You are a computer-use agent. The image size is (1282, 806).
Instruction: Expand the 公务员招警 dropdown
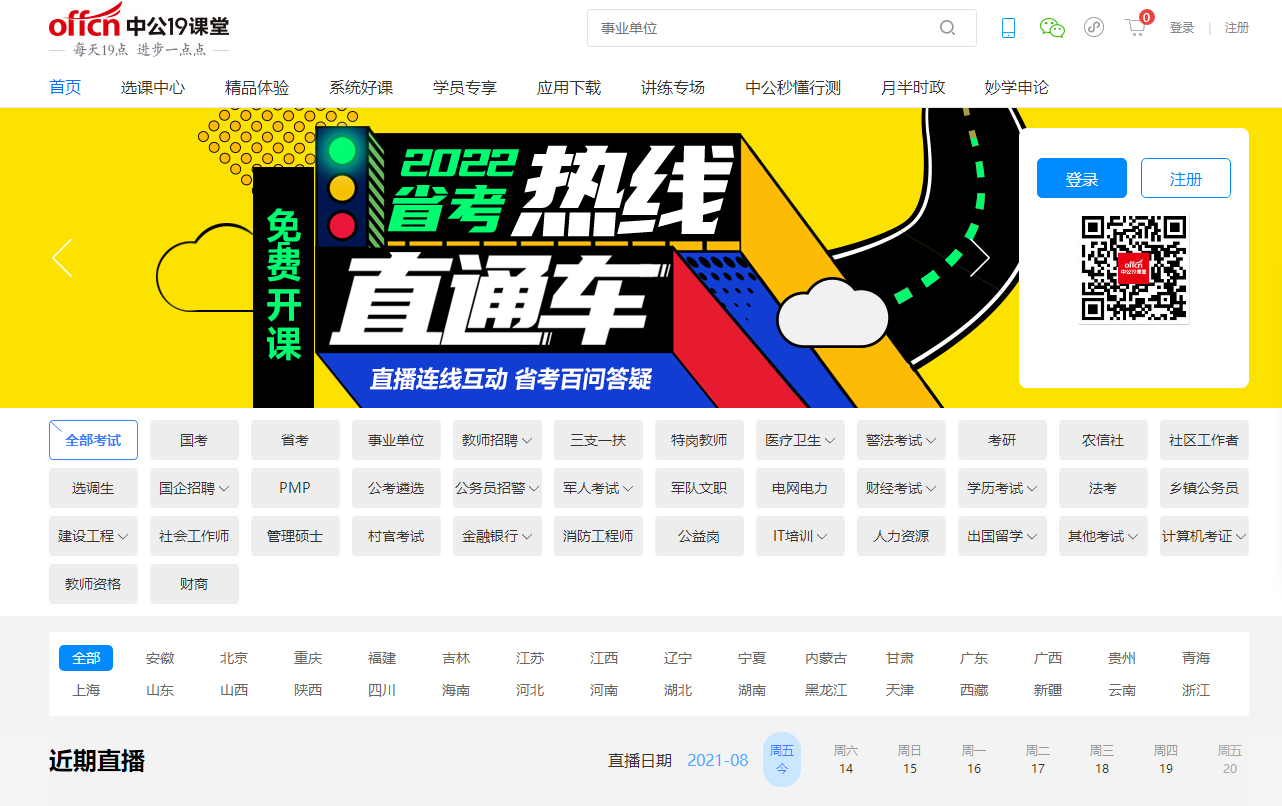(497, 488)
